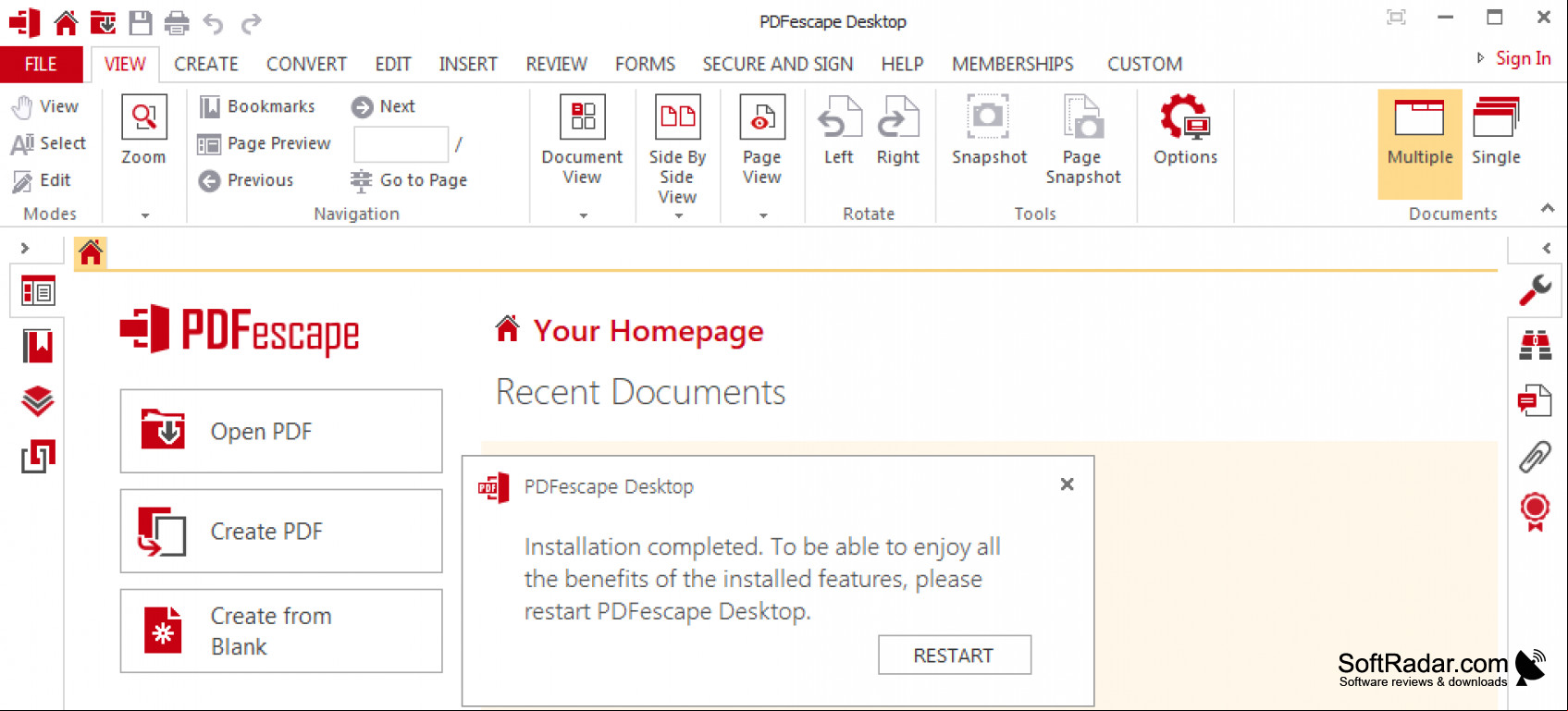Open the Options gear tool

1185,130
